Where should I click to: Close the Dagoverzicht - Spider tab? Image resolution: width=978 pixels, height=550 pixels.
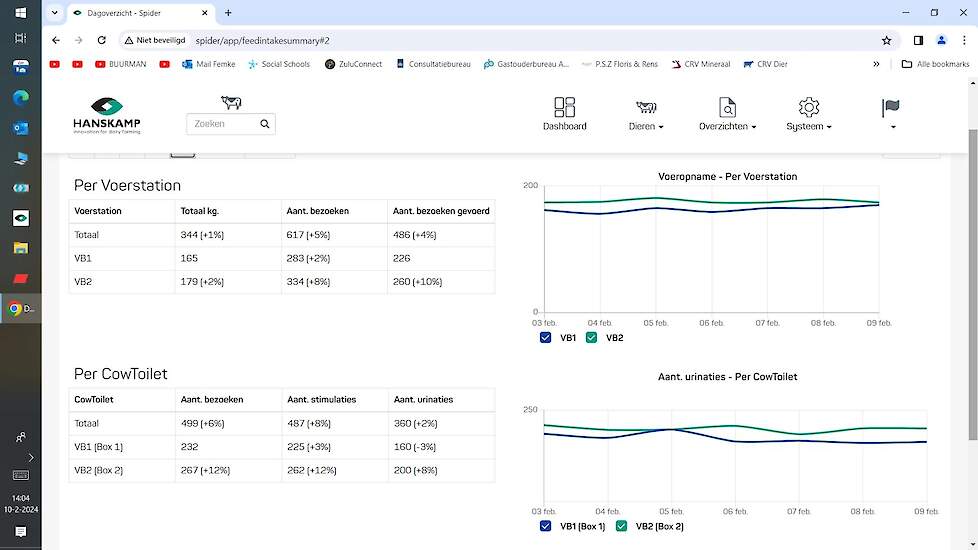205,12
